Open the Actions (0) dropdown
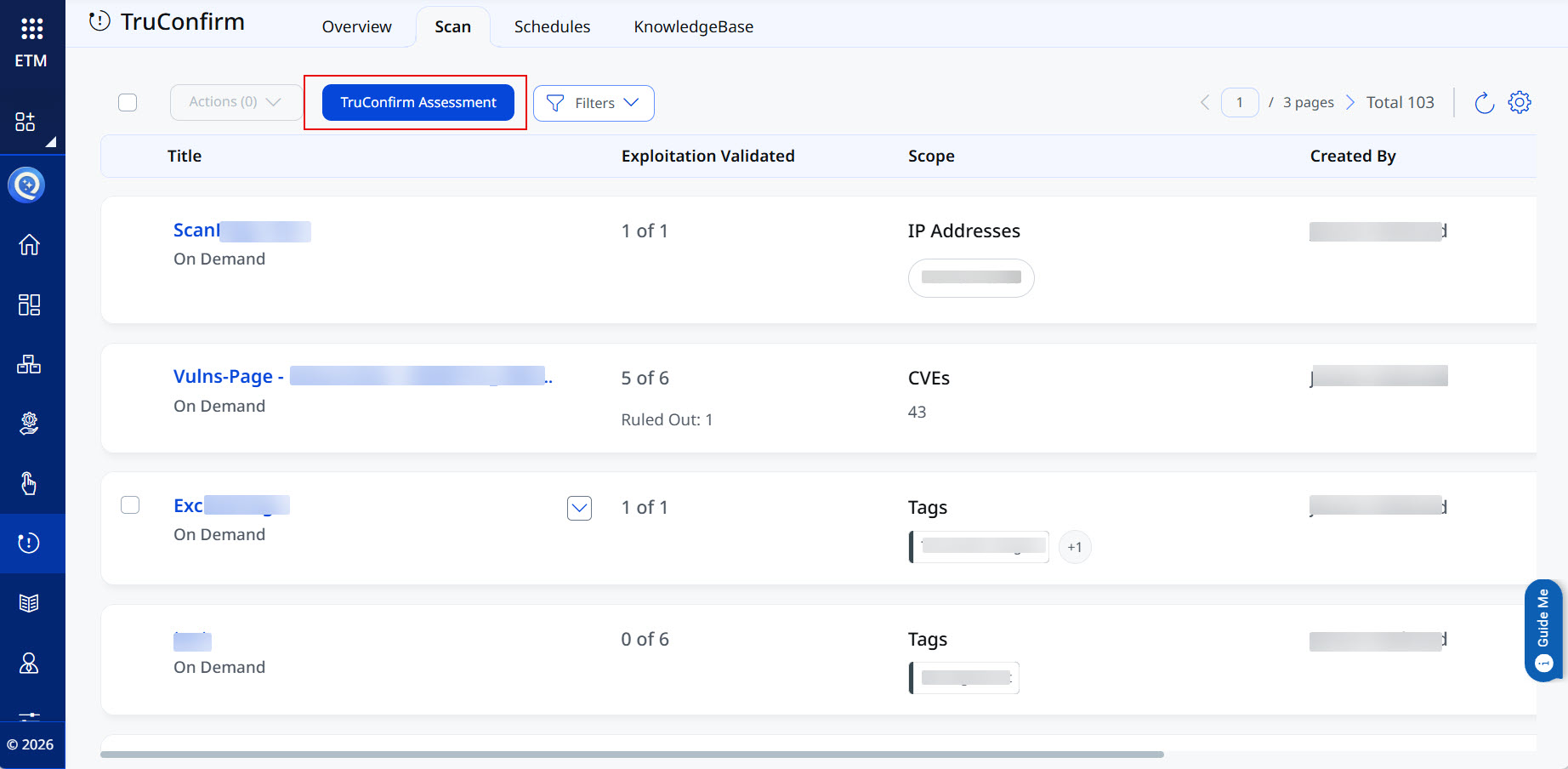Screen dimensions: 1568x769 click(x=236, y=102)
